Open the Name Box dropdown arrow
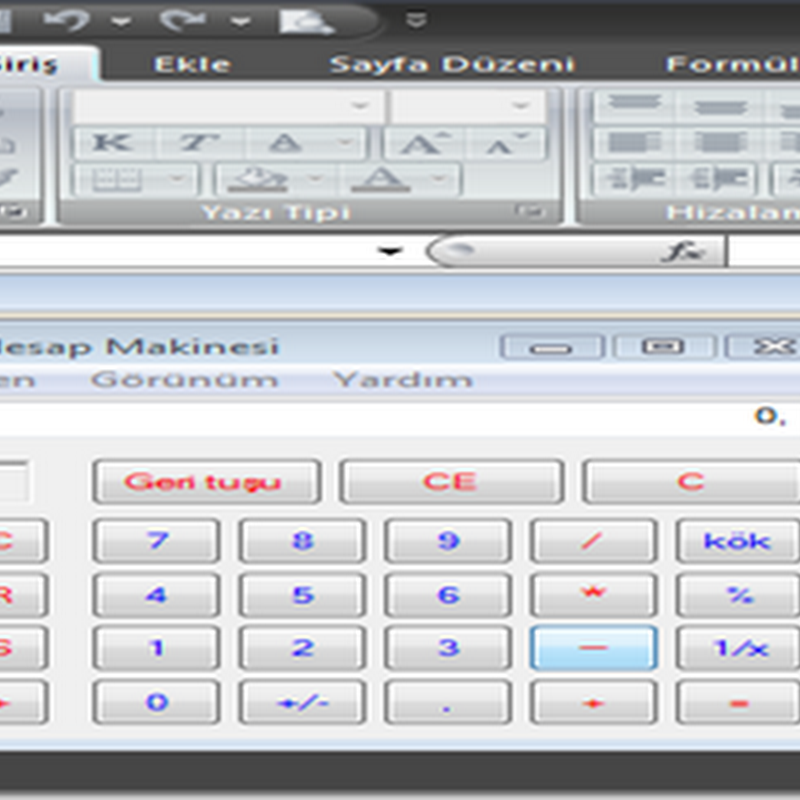 pos(390,251)
